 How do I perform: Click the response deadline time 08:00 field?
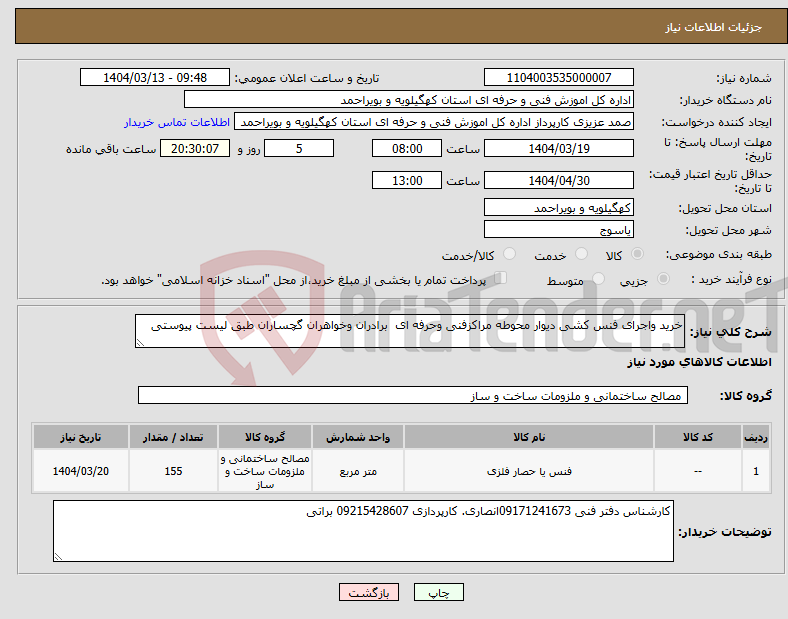pyautogui.click(x=407, y=148)
